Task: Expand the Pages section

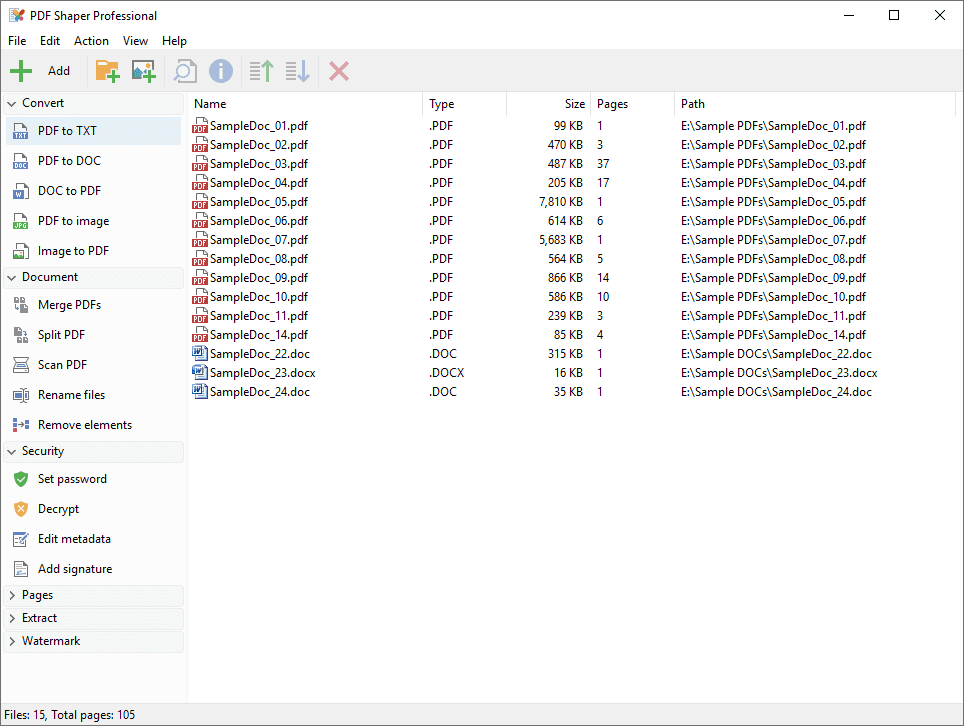Action: tap(11, 595)
